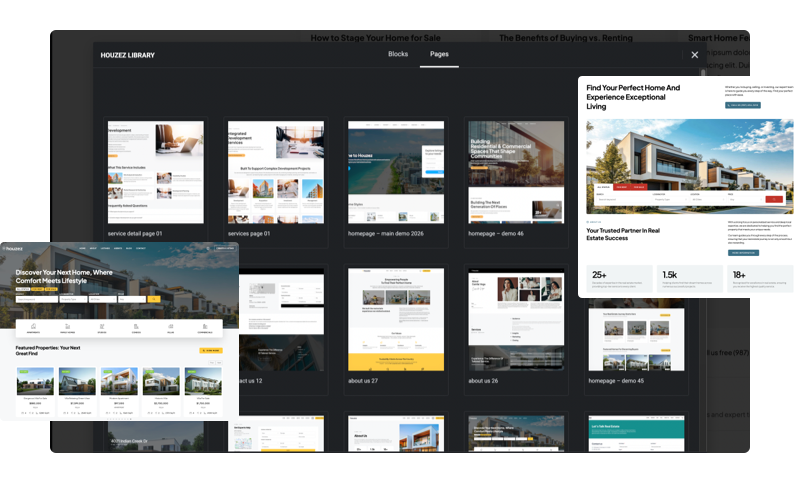Close the Houzez Library dialog
This screenshot has width=800, height=483.
coord(694,55)
